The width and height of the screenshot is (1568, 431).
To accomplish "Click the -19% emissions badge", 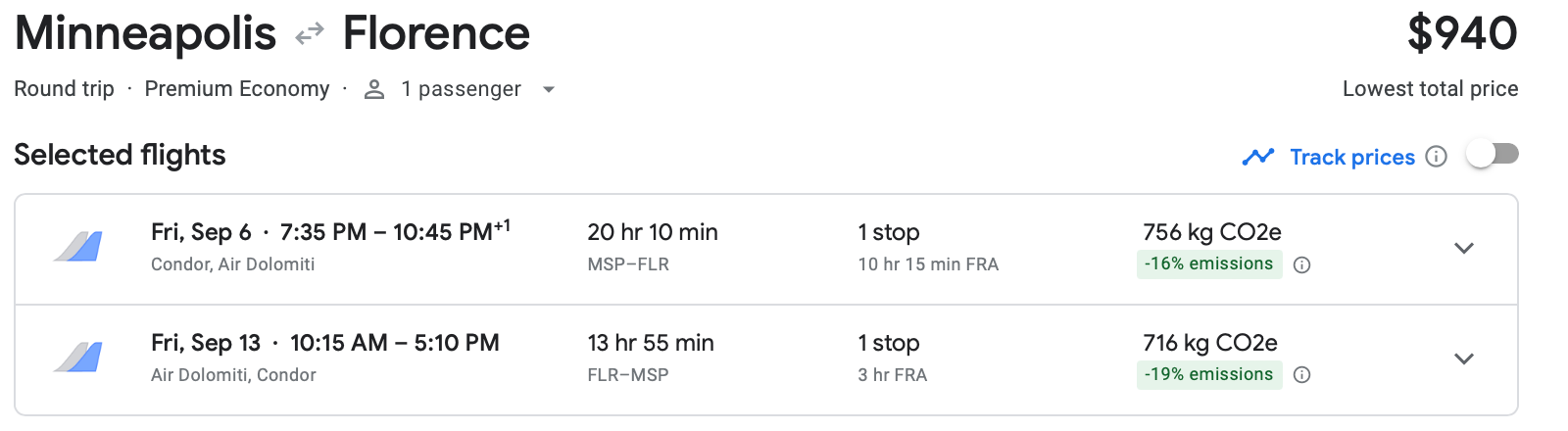I will click(x=1209, y=374).
